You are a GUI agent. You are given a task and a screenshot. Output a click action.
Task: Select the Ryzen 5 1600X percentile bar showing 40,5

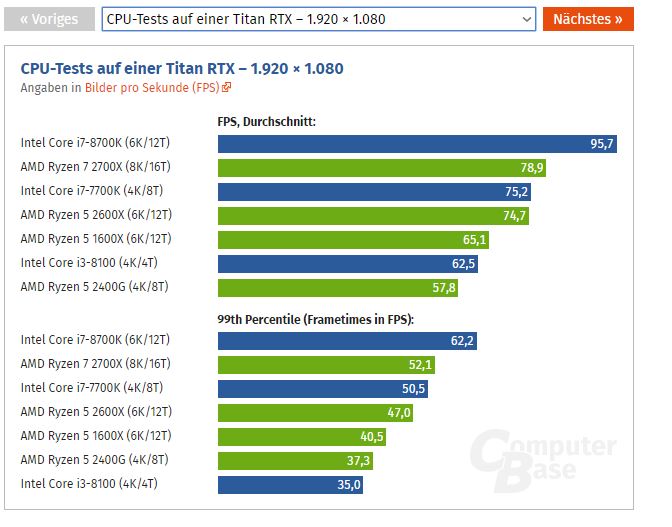point(302,437)
